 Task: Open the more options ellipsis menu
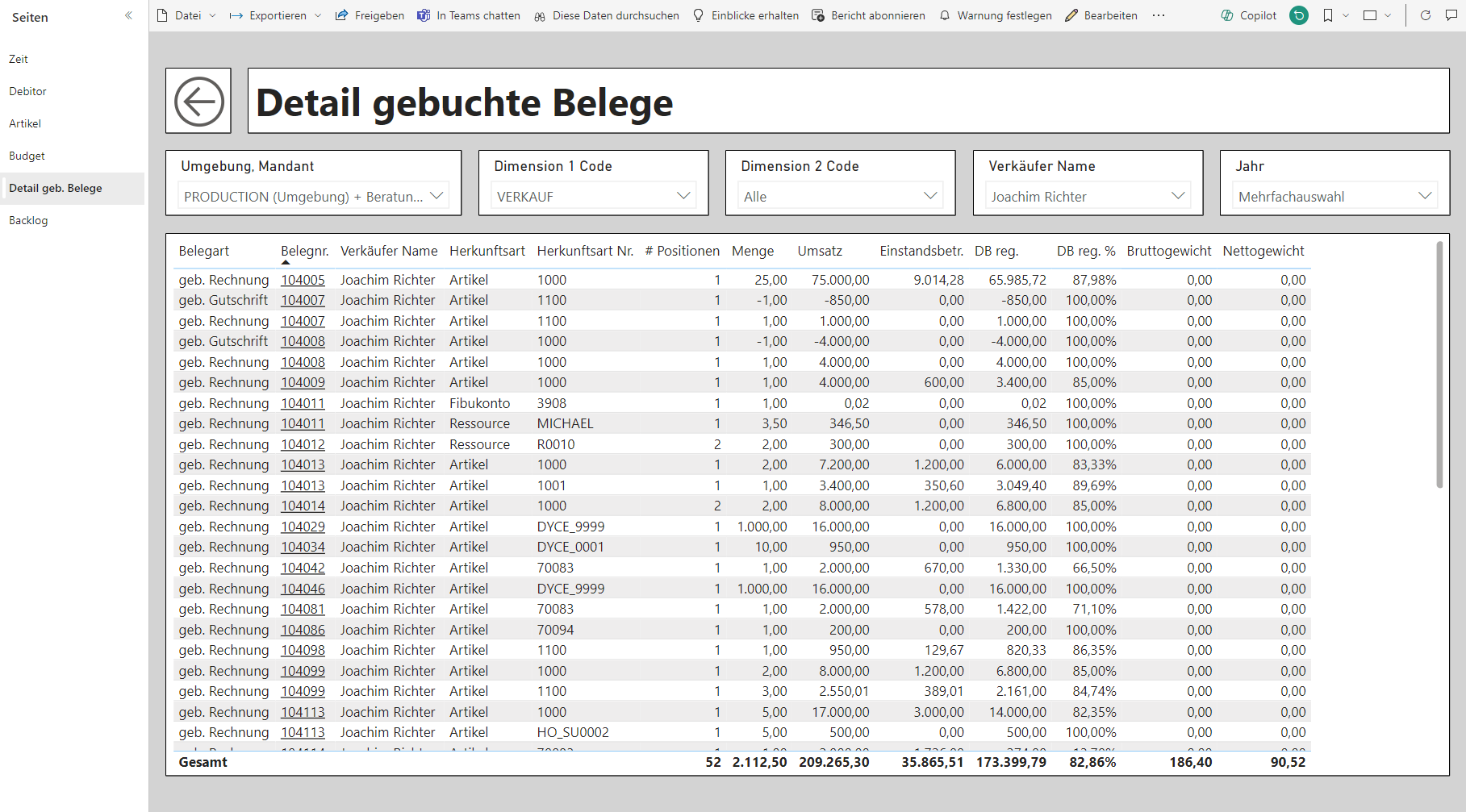[1159, 15]
